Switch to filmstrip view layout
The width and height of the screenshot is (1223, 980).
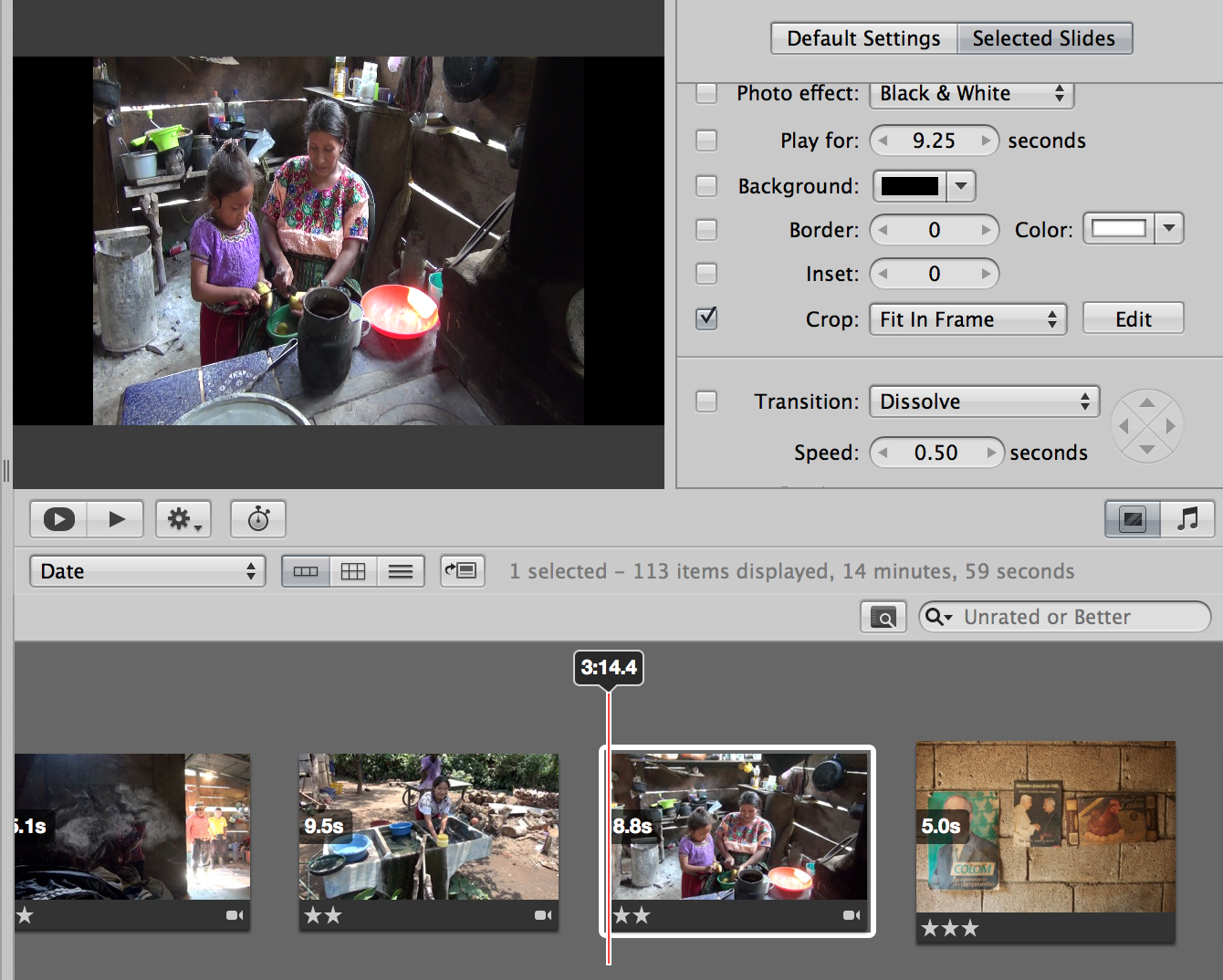306,571
